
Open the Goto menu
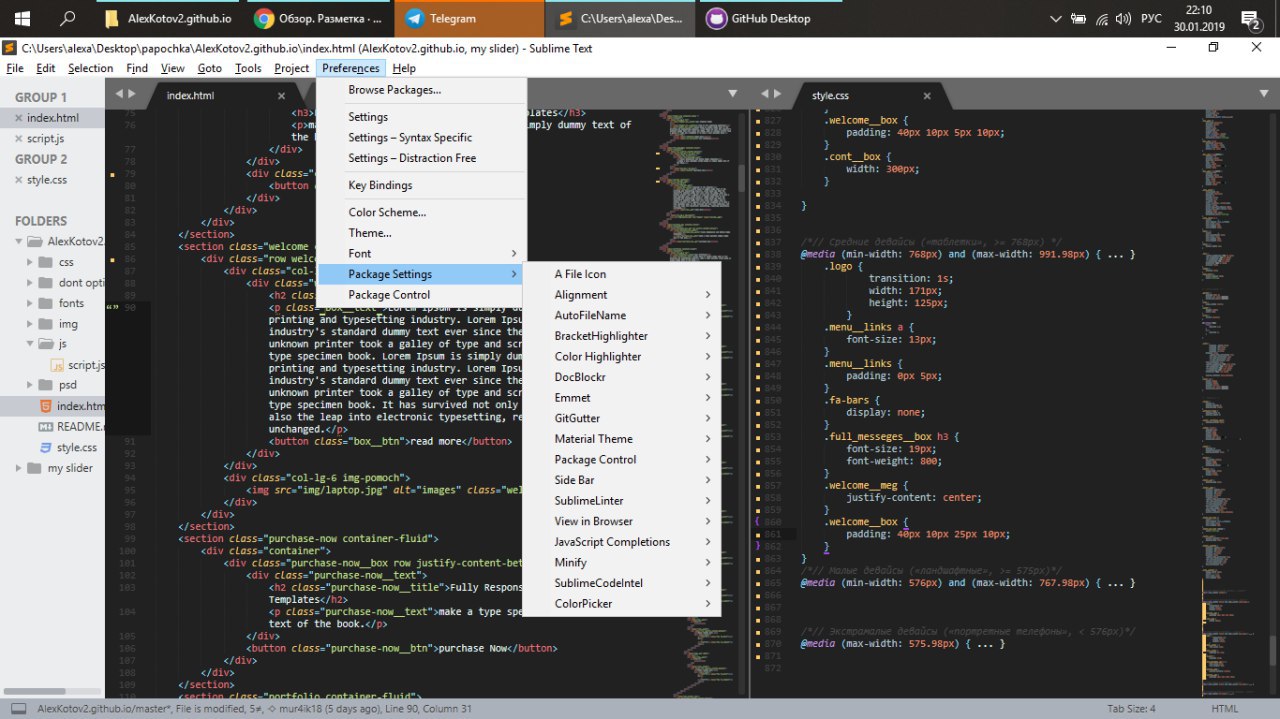pyautogui.click(x=210, y=68)
